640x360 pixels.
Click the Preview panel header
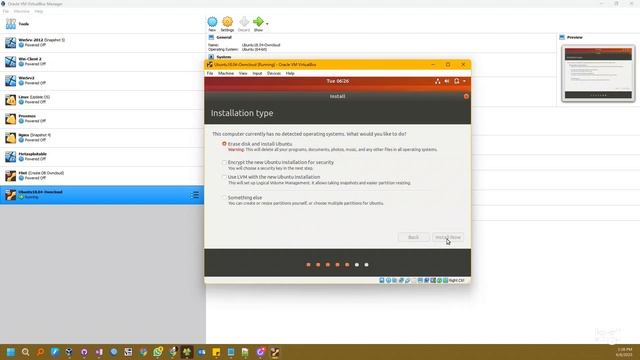tap(574, 37)
